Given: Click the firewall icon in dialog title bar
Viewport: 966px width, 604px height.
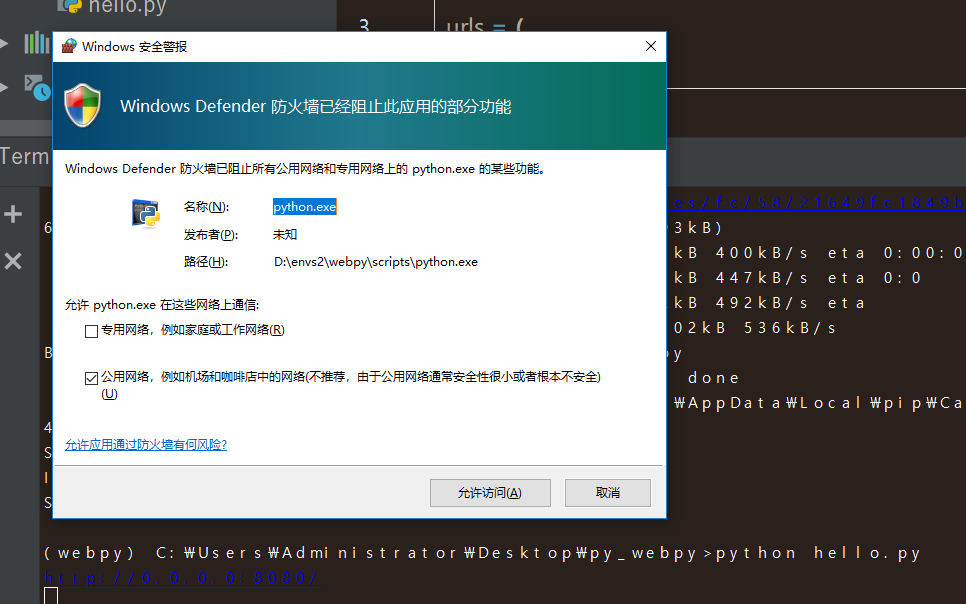Looking at the screenshot, I should point(69,46).
